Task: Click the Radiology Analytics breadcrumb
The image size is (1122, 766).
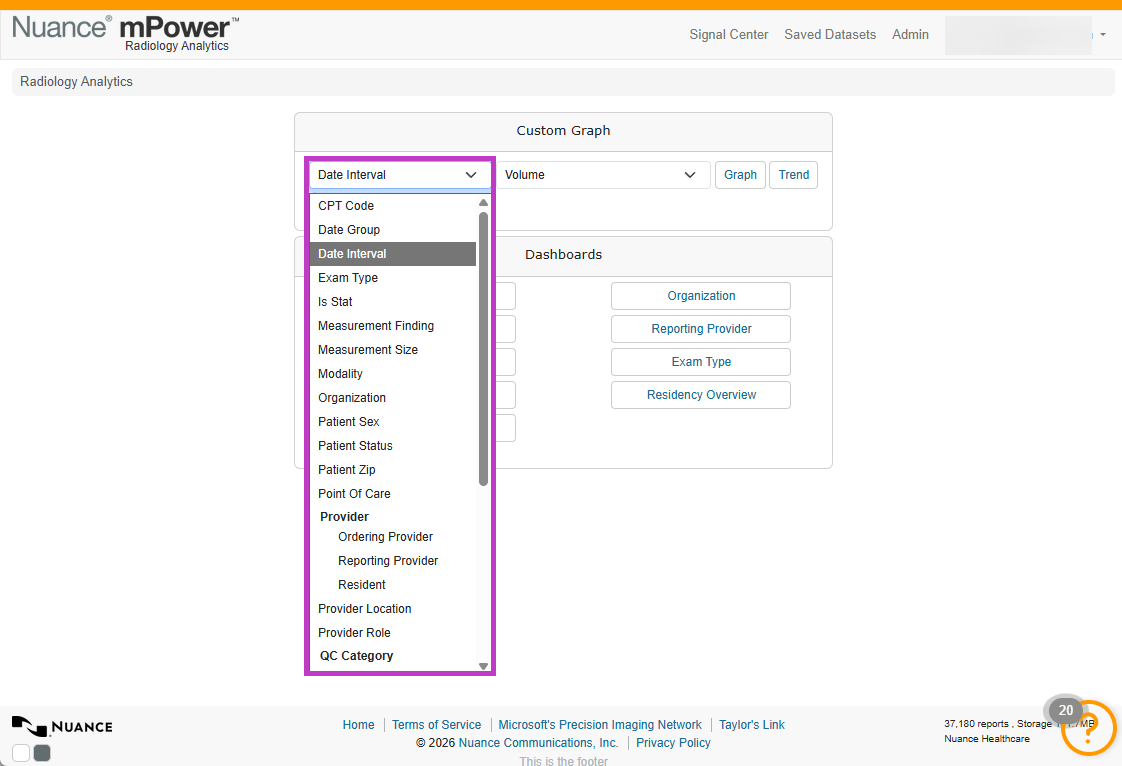Action: click(77, 82)
